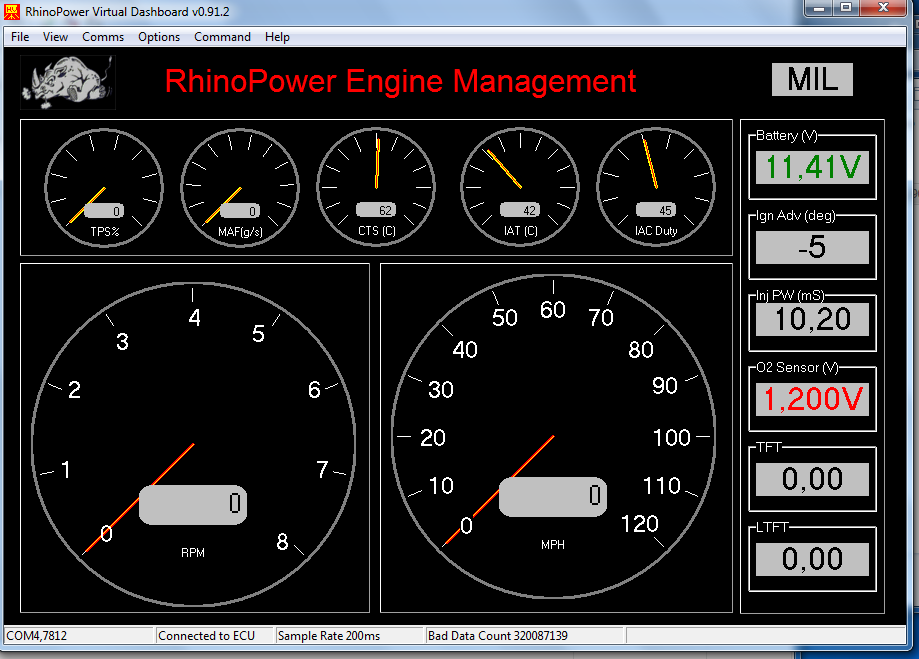
Task: Click the 8 mark on RPM dial
Action: pos(282,542)
